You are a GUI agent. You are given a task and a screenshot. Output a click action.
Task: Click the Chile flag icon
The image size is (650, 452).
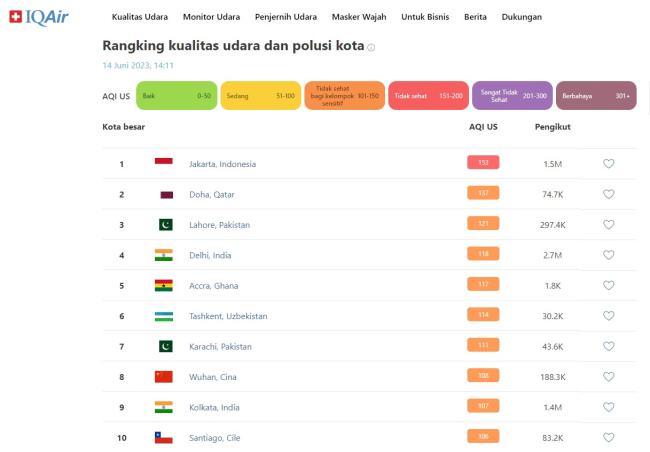tap(163, 438)
